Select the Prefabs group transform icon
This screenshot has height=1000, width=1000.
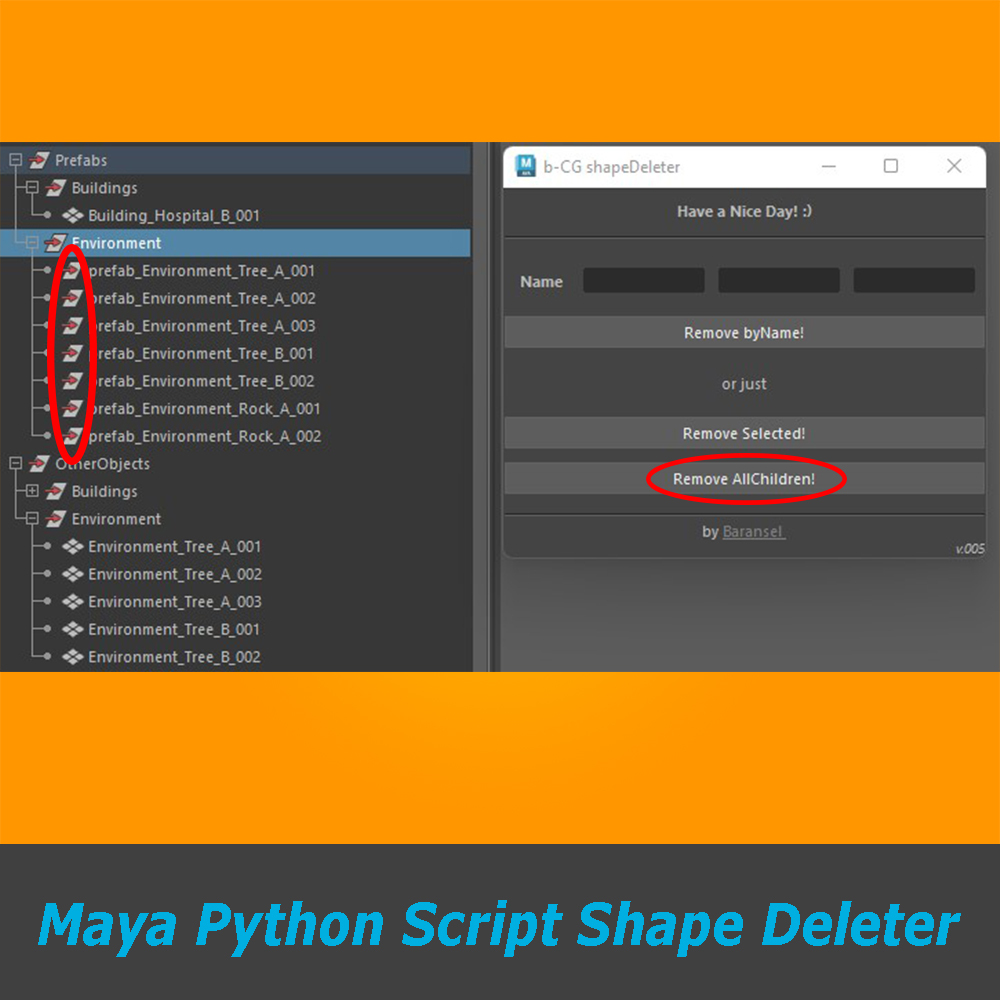point(39,160)
